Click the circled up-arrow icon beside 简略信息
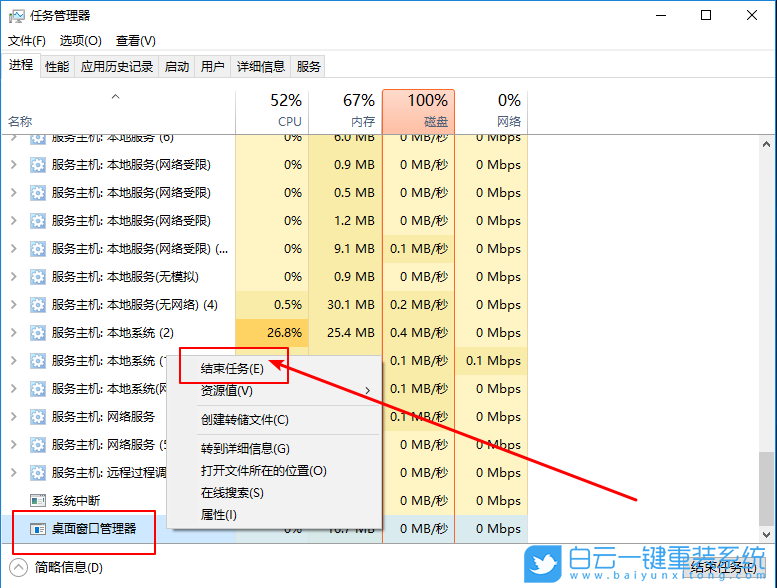This screenshot has width=777, height=588. (x=18, y=568)
